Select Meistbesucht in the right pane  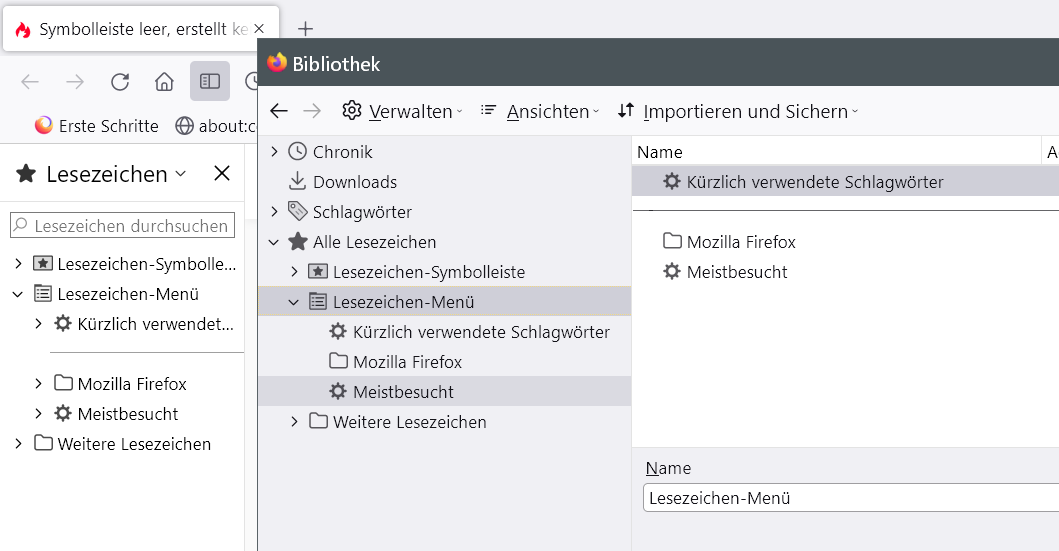[736, 272]
